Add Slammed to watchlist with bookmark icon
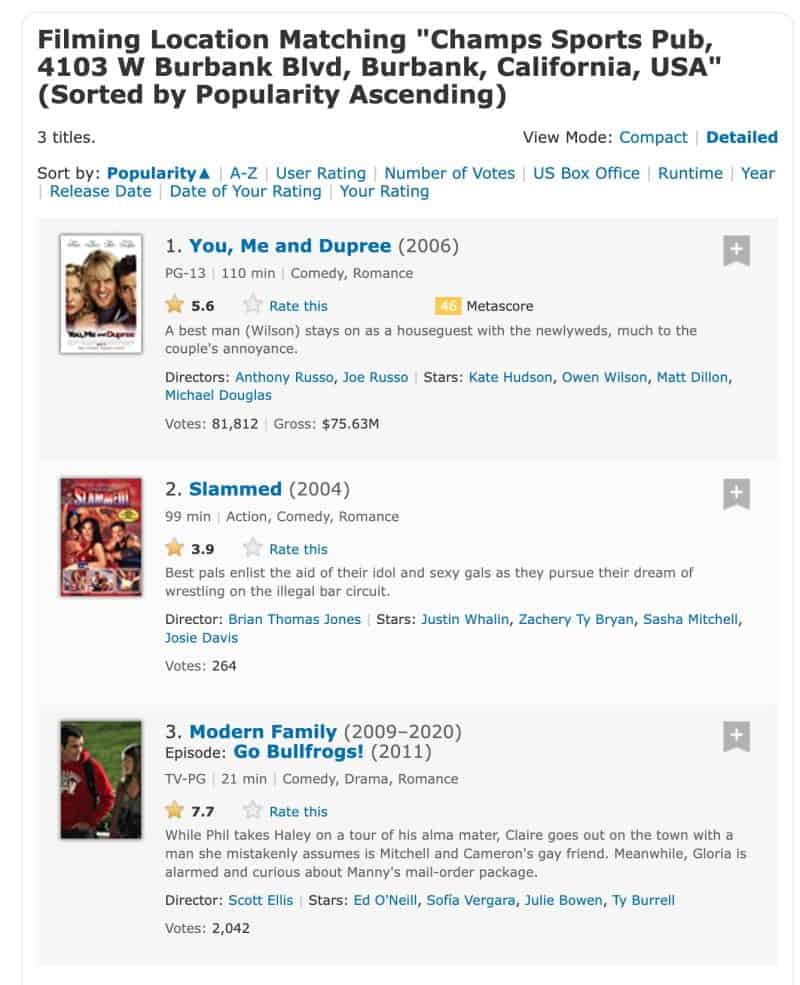The height and width of the screenshot is (985, 800). point(736,494)
